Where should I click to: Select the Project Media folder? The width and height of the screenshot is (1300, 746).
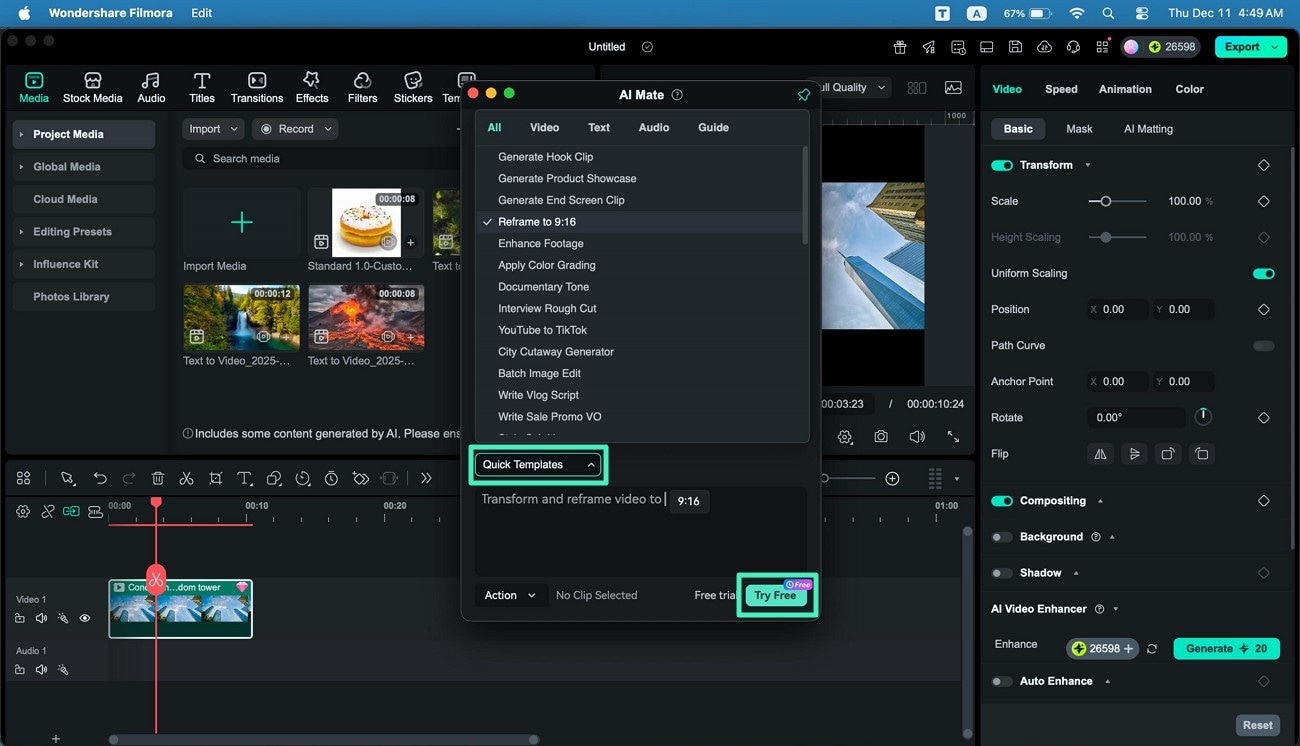click(x=84, y=134)
